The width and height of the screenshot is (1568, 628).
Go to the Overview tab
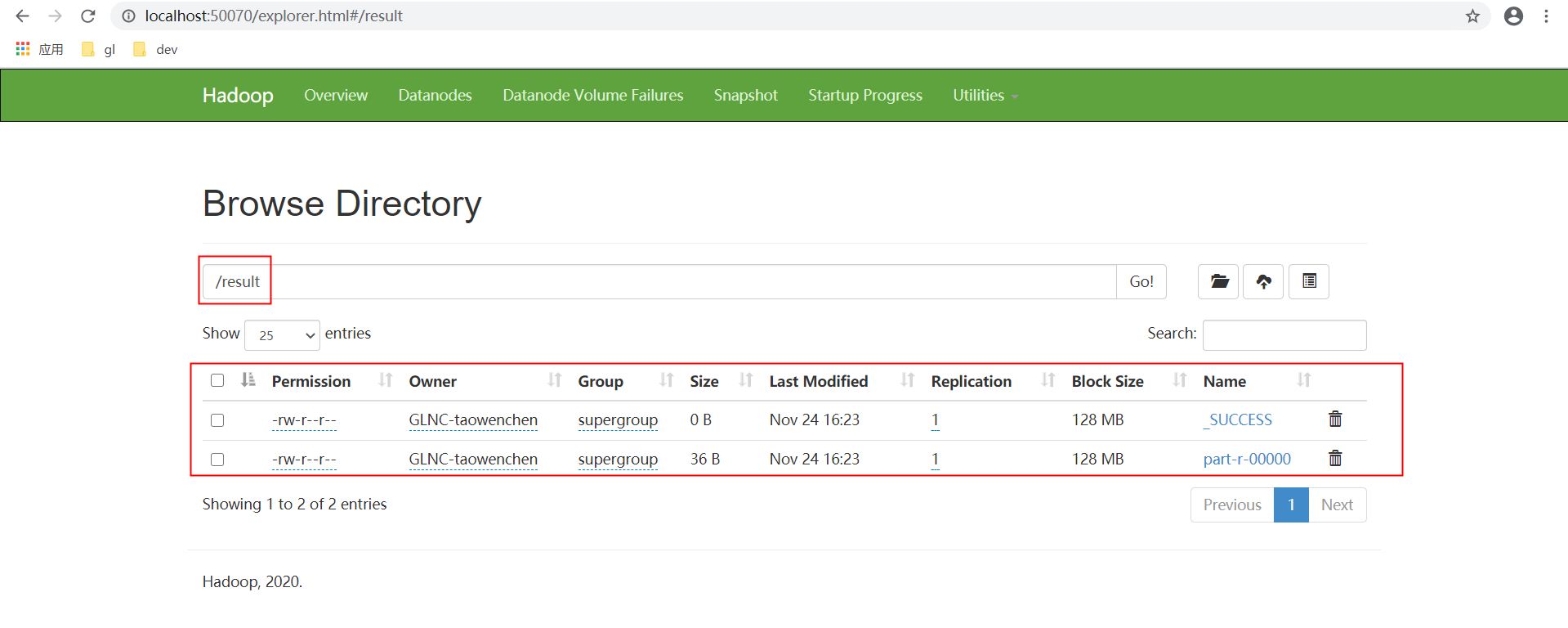click(336, 95)
